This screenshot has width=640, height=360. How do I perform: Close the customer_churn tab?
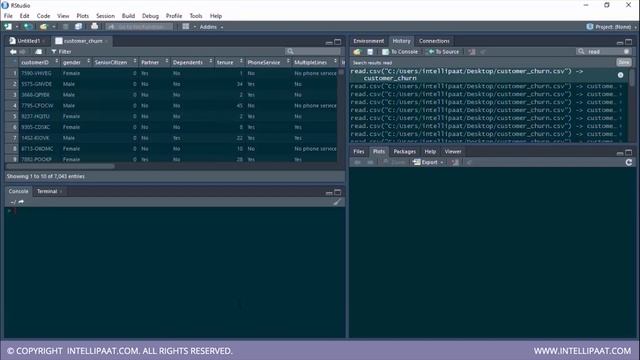click(x=106, y=41)
